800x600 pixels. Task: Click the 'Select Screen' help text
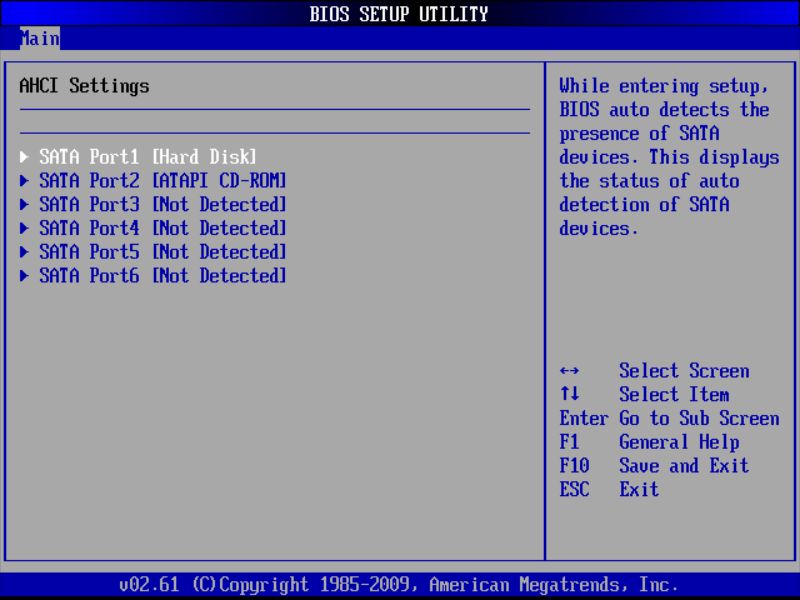click(684, 371)
